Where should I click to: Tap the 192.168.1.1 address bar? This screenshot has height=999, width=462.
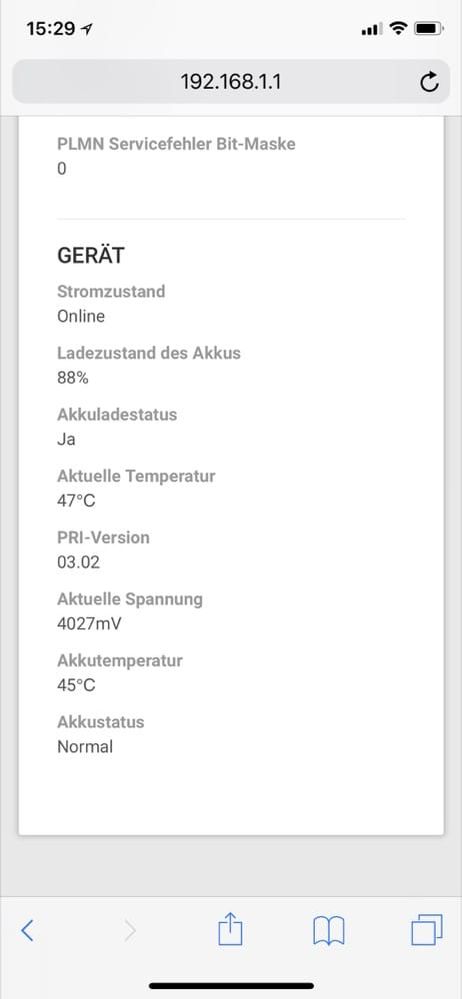[231, 82]
